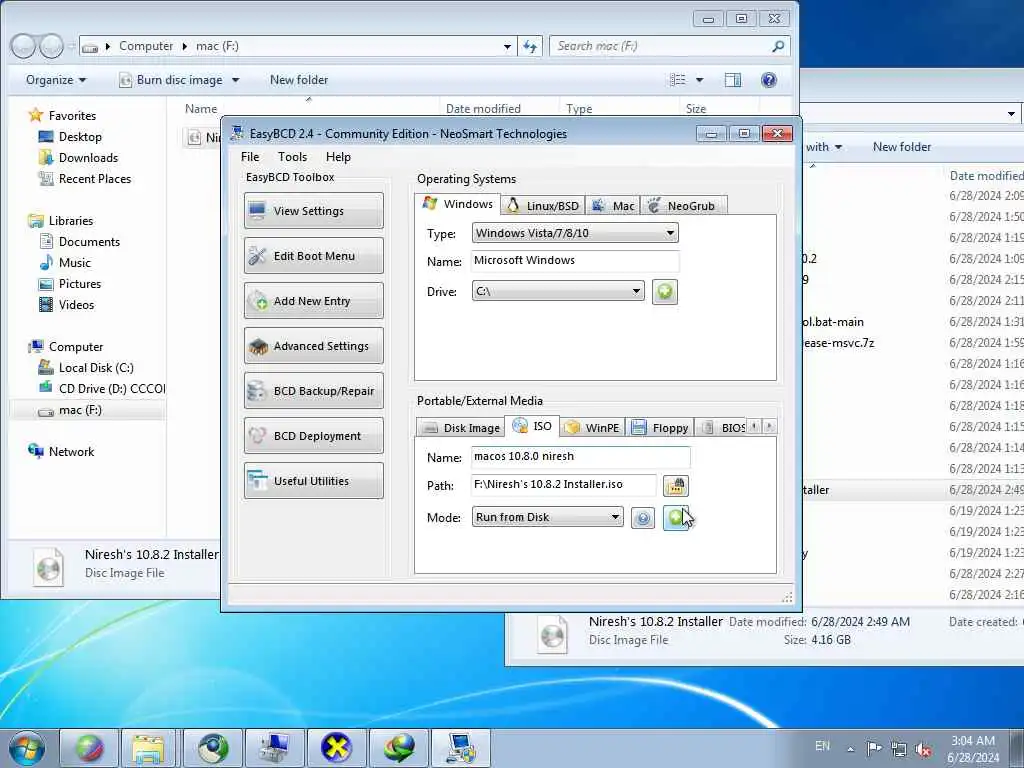Screen dimensions: 1024x768
Task: Expand the Windows Type dropdown
Action: tap(575, 233)
